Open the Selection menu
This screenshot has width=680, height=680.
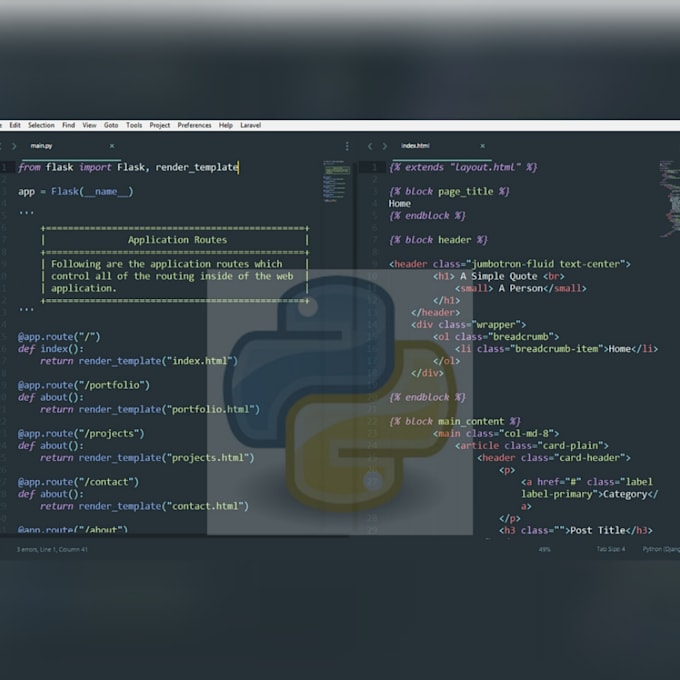[x=41, y=125]
